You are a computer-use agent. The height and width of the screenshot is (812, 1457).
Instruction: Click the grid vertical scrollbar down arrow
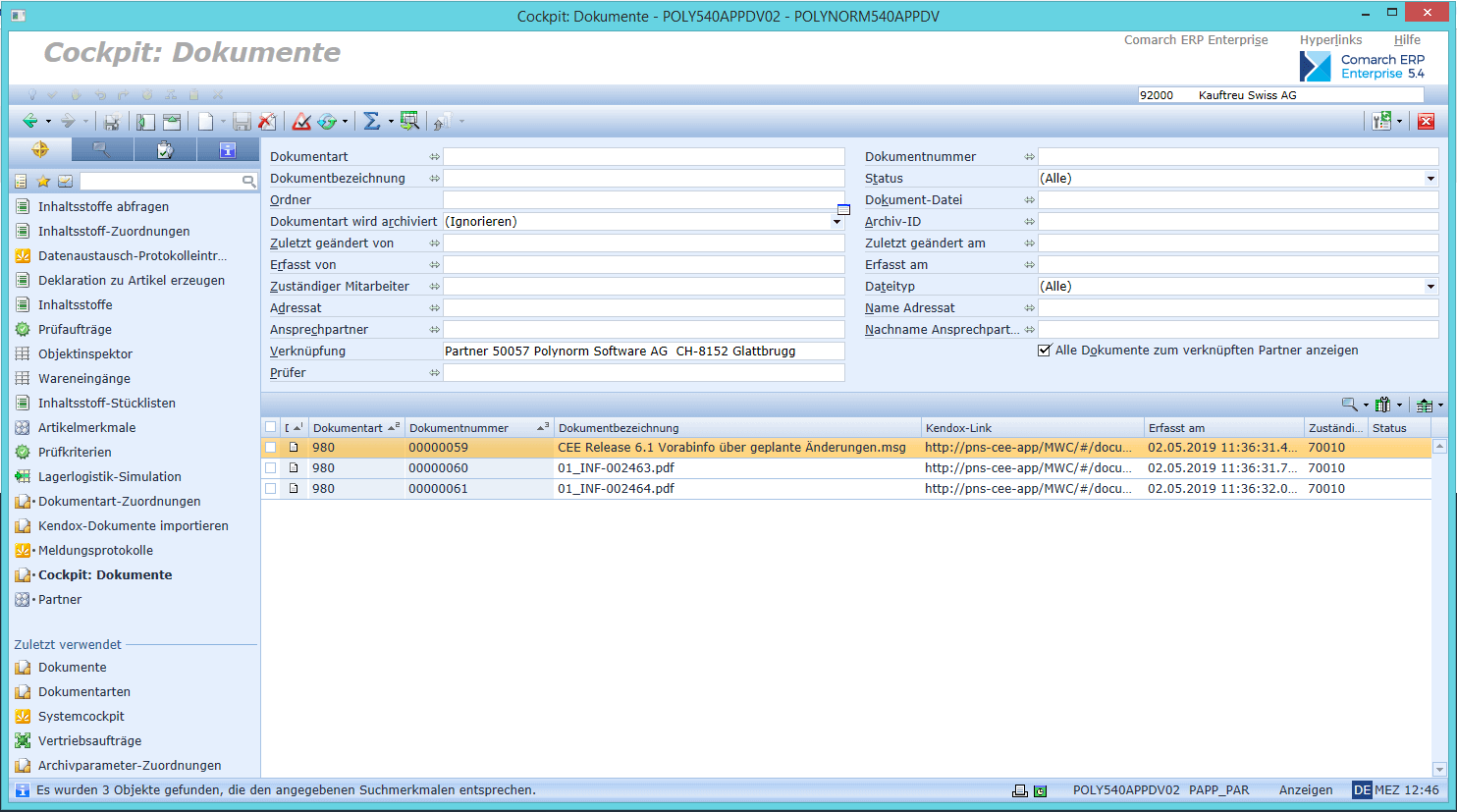tap(1439, 770)
